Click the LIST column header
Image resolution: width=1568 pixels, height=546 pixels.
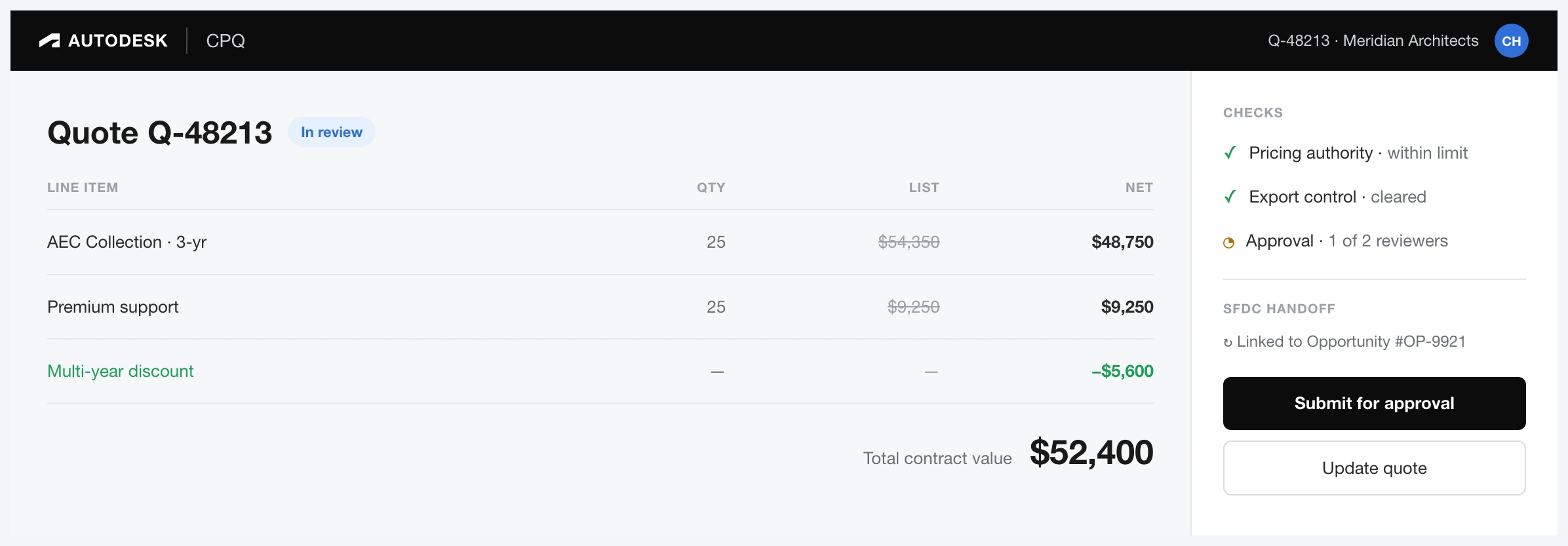(x=924, y=187)
